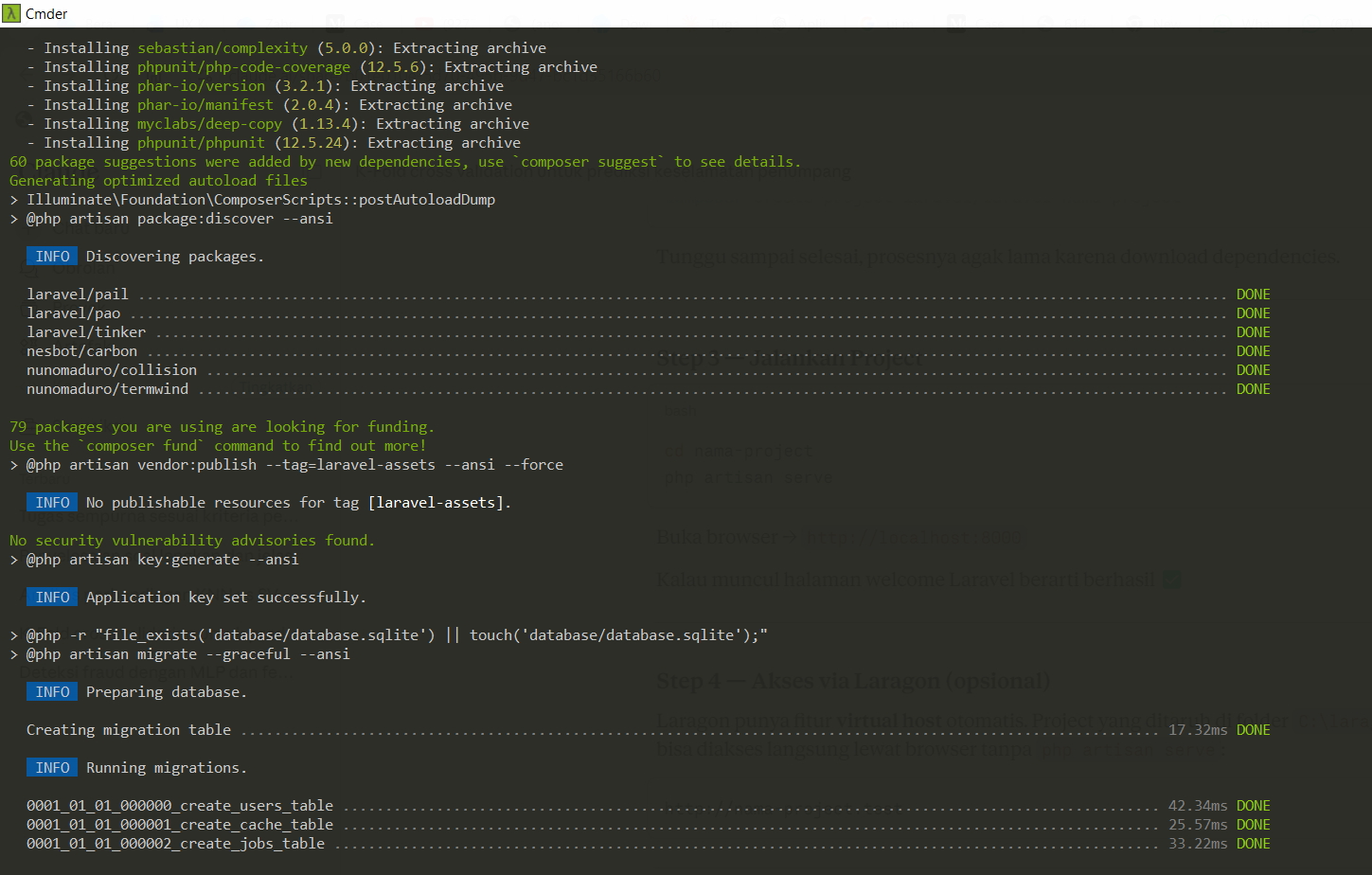Viewport: 1372px width, 875px height.
Task: Click 'composer fund' command hint line
Action: pyautogui.click(x=218, y=446)
